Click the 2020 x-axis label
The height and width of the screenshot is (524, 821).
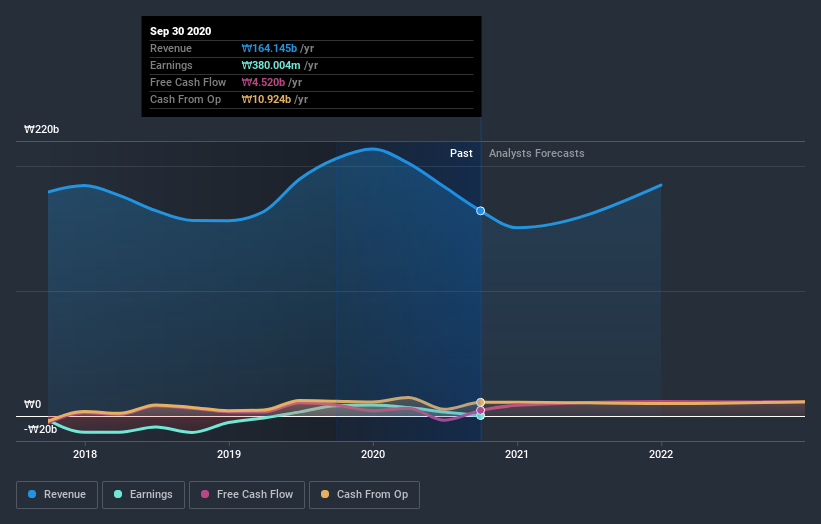click(x=373, y=454)
